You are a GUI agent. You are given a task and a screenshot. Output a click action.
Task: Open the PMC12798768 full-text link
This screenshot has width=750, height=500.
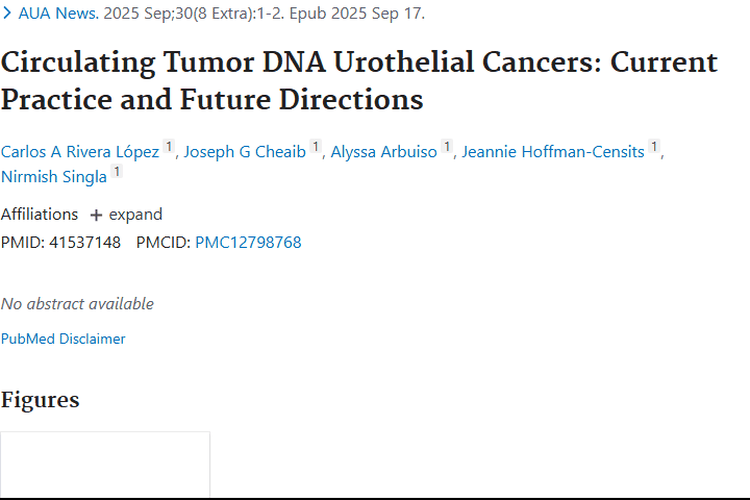coord(248,242)
